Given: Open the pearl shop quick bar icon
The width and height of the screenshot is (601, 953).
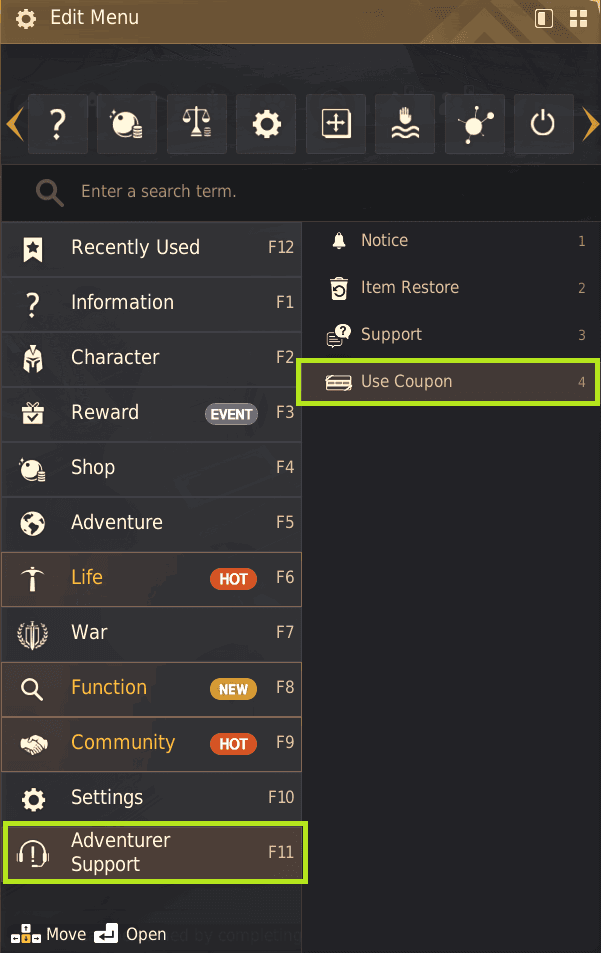Looking at the screenshot, I should point(127,124).
